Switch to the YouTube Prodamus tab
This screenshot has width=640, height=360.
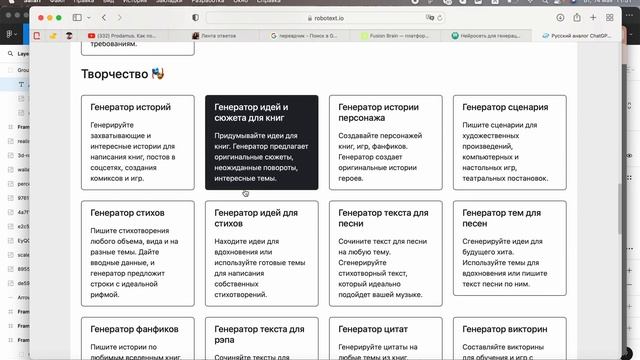click(122, 36)
